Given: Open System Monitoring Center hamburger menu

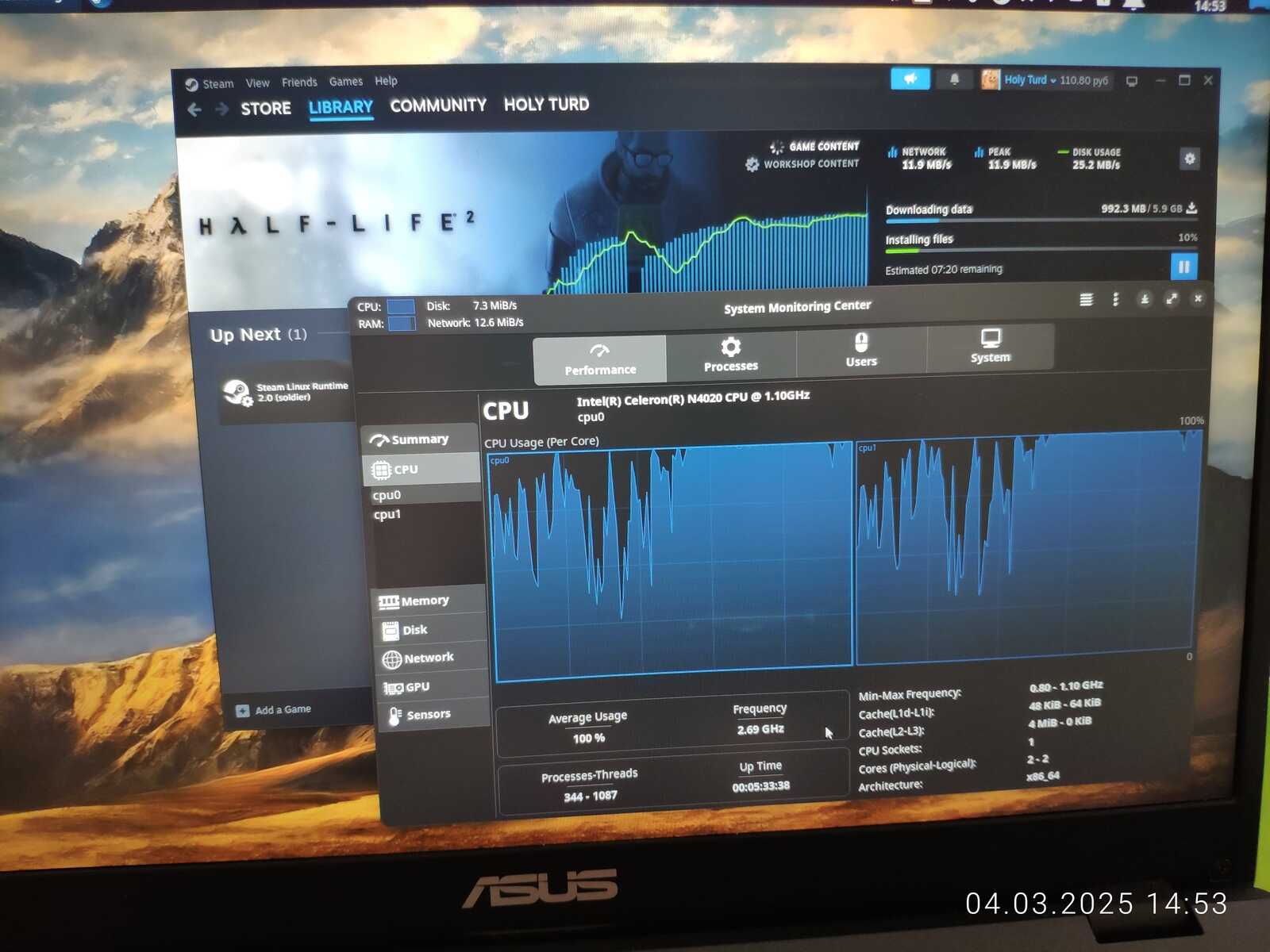Looking at the screenshot, I should pyautogui.click(x=1086, y=299).
